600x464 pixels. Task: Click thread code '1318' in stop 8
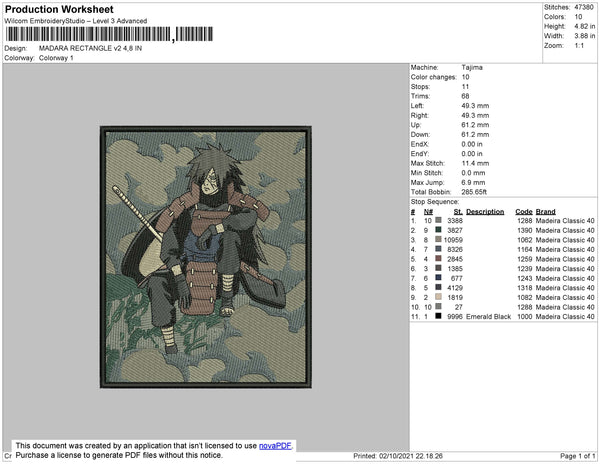[525, 288]
